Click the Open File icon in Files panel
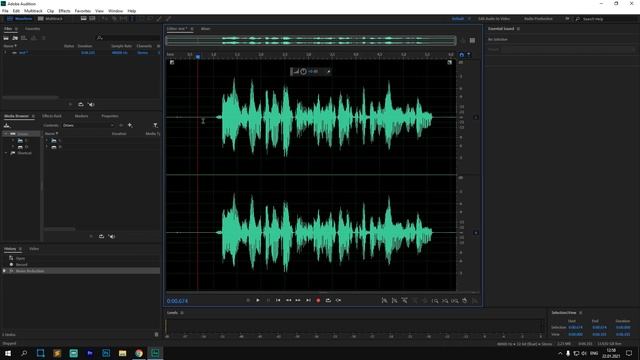This screenshot has height=360, width=640. click(6, 38)
